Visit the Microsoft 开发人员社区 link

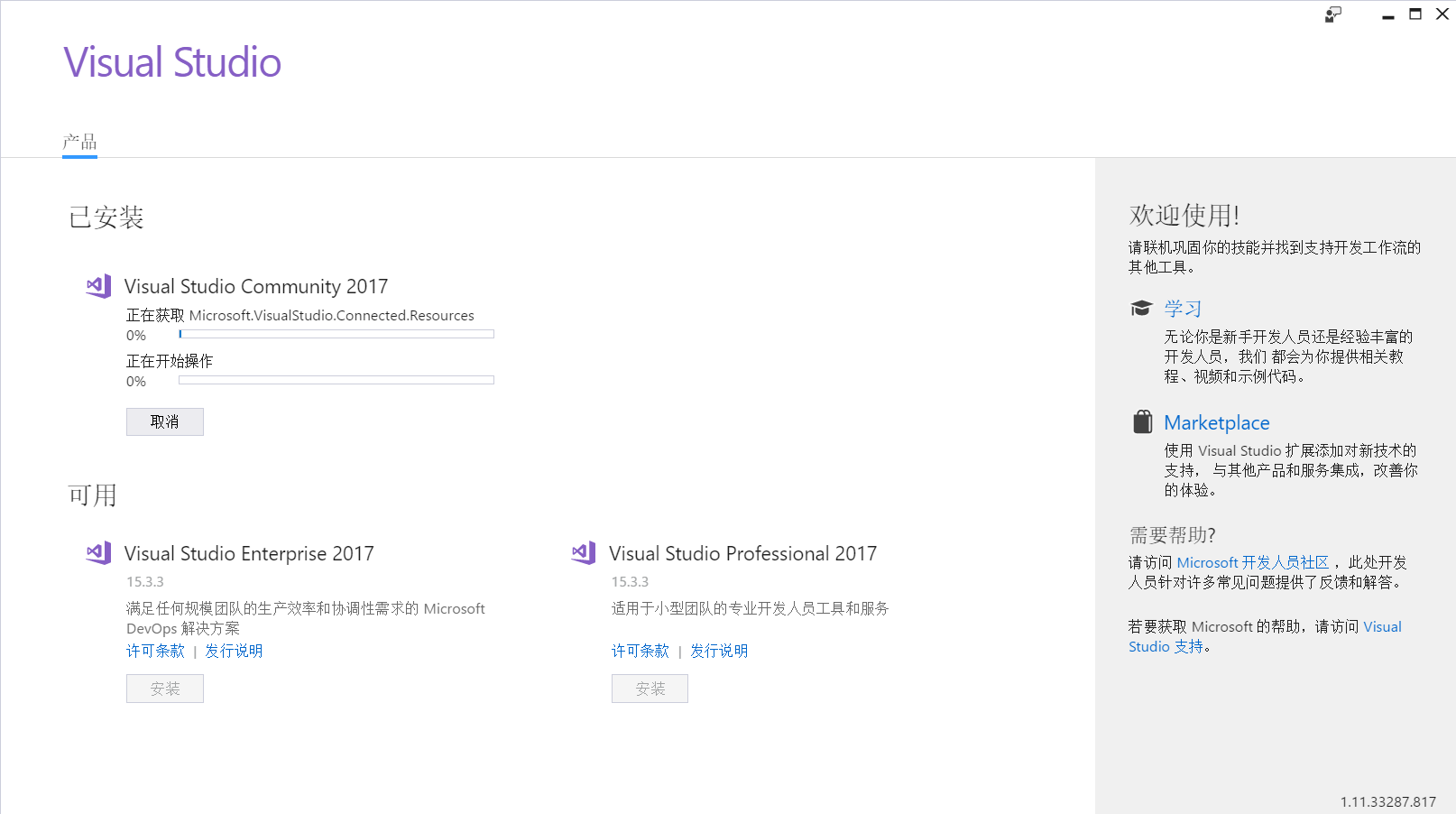(1253, 562)
